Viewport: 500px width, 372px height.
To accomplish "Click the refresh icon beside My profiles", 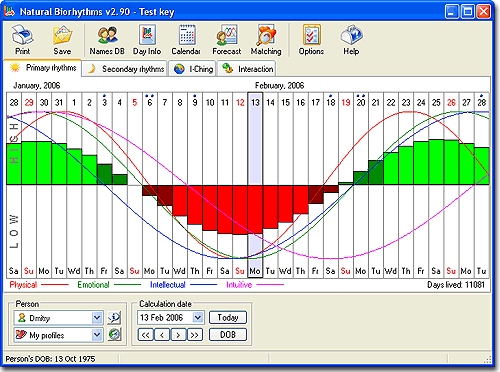I will coord(114,335).
